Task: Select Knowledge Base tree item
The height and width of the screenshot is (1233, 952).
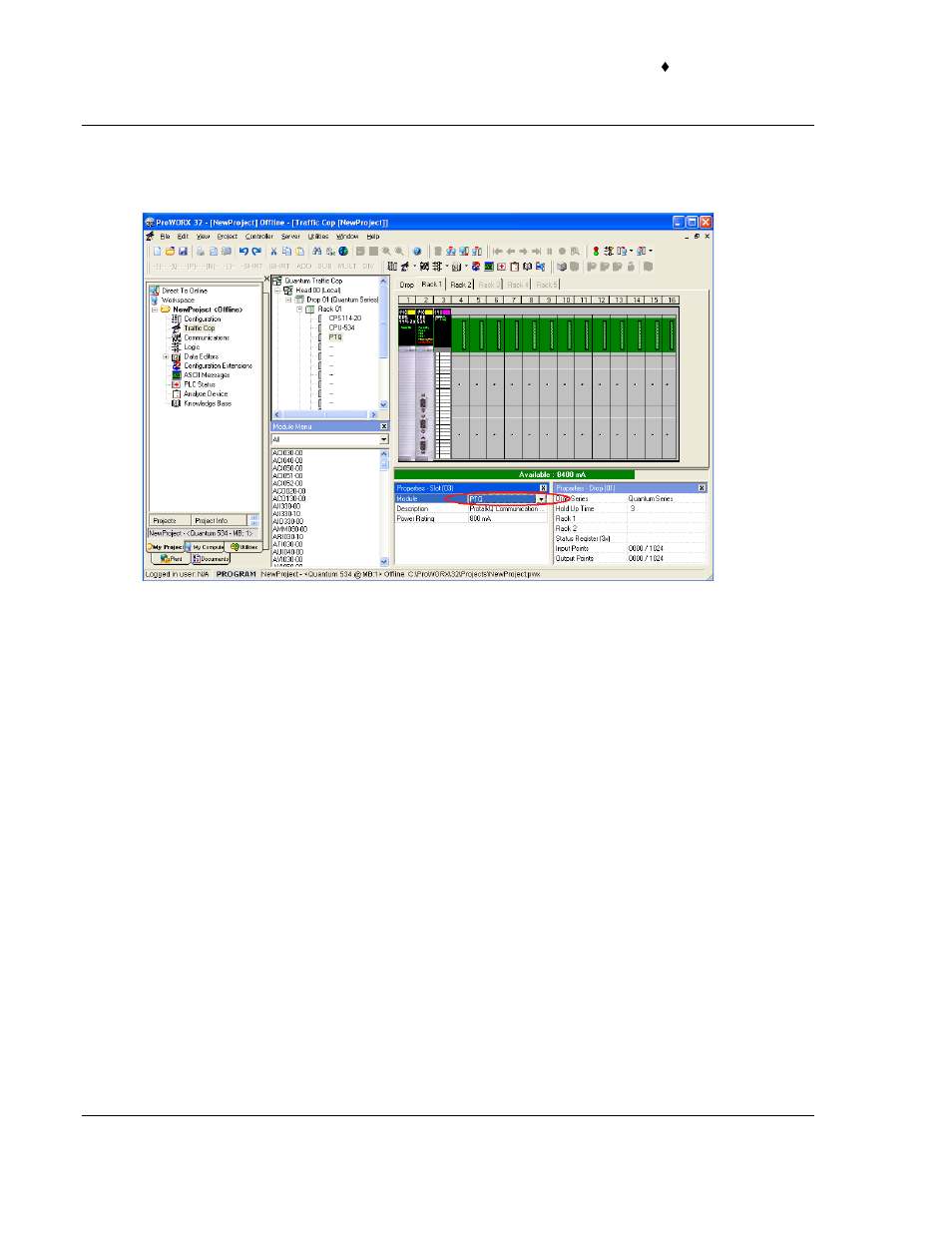Action: pos(208,403)
